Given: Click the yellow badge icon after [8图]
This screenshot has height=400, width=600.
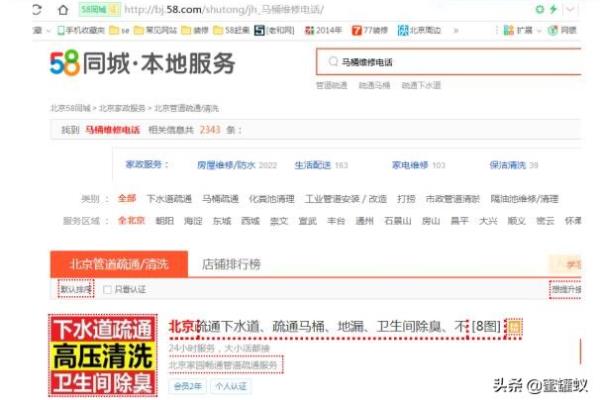Looking at the screenshot, I should (514, 327).
